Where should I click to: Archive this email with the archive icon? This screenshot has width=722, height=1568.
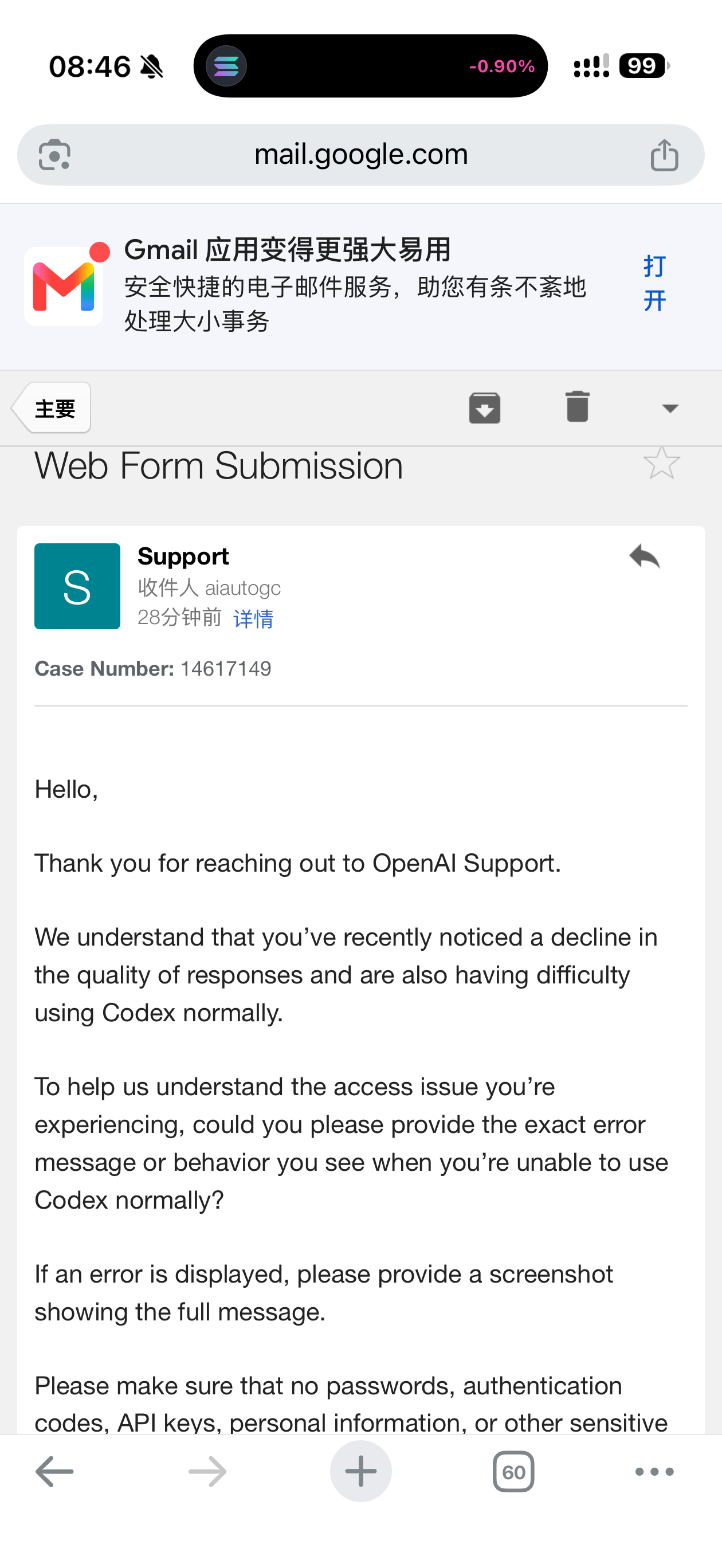point(485,408)
